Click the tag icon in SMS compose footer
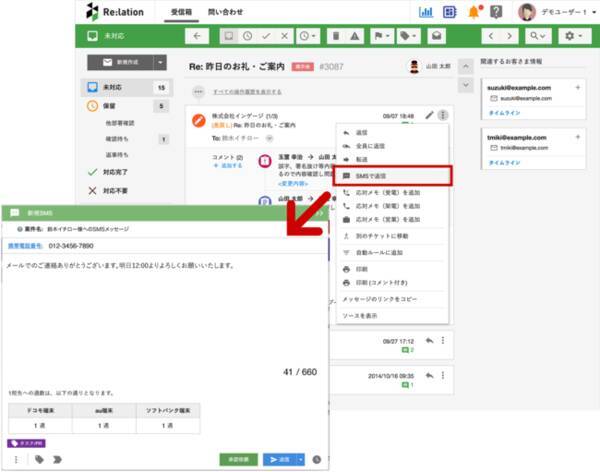 39,459
